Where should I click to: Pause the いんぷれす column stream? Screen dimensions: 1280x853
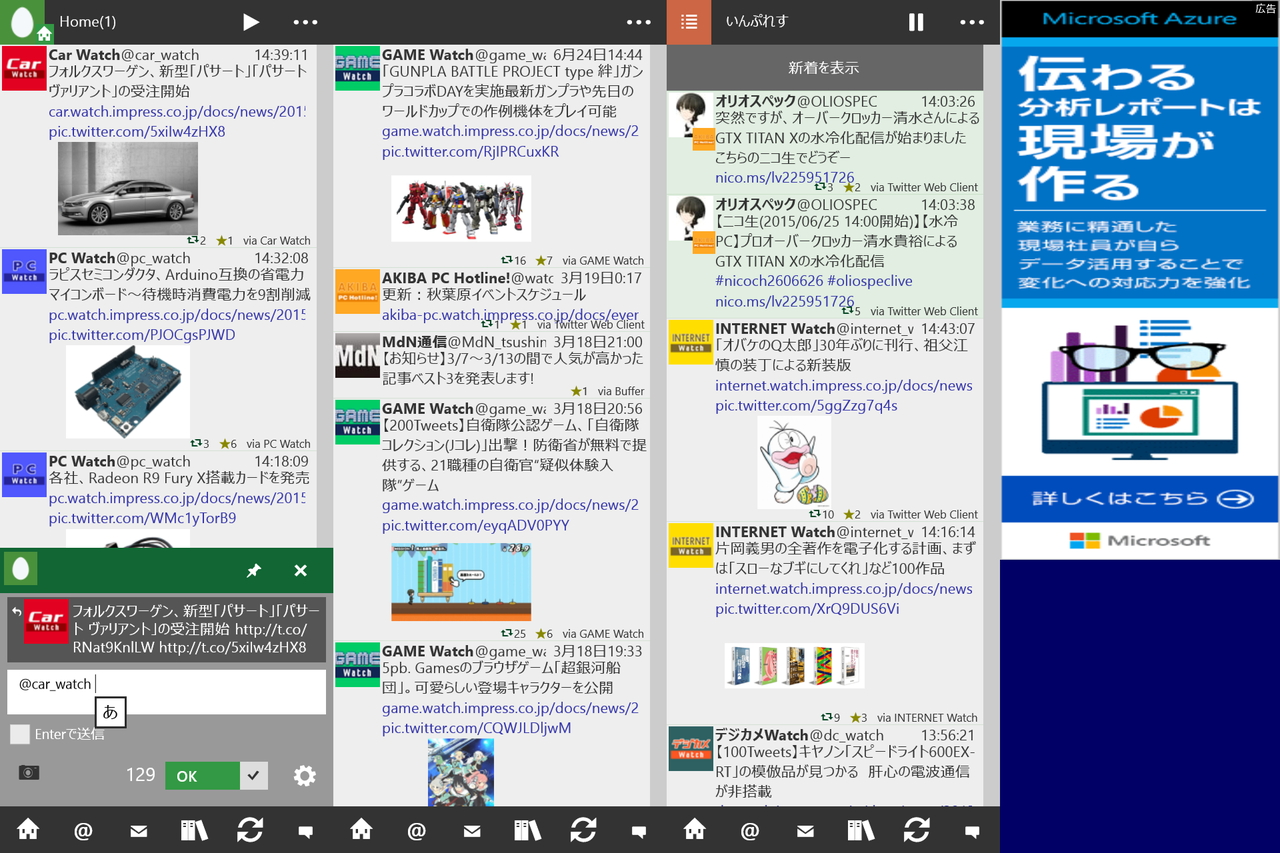[914, 21]
